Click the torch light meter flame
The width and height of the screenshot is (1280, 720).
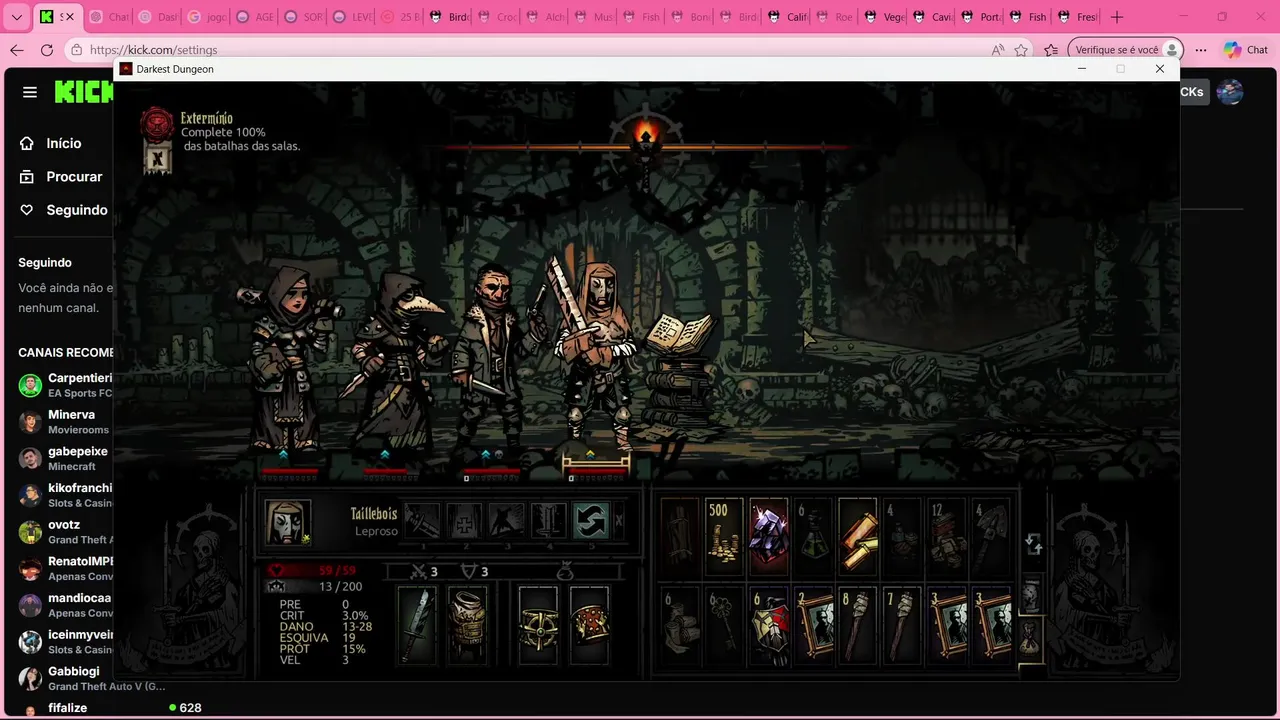point(646,135)
